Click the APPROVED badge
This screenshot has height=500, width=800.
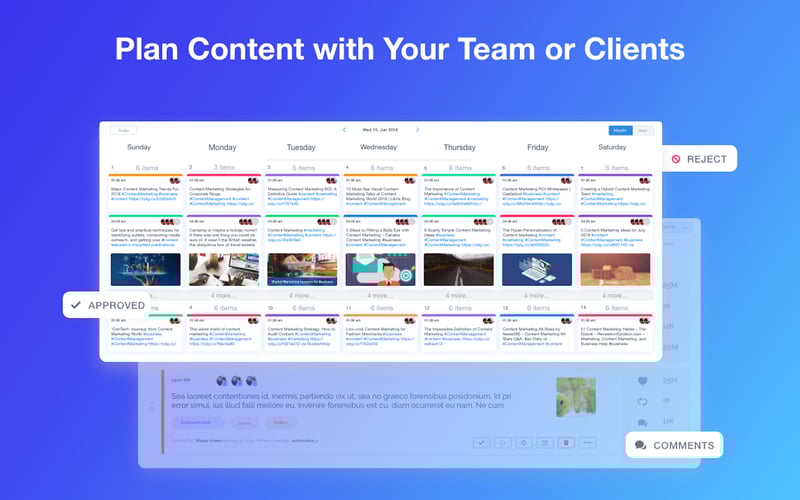(107, 305)
